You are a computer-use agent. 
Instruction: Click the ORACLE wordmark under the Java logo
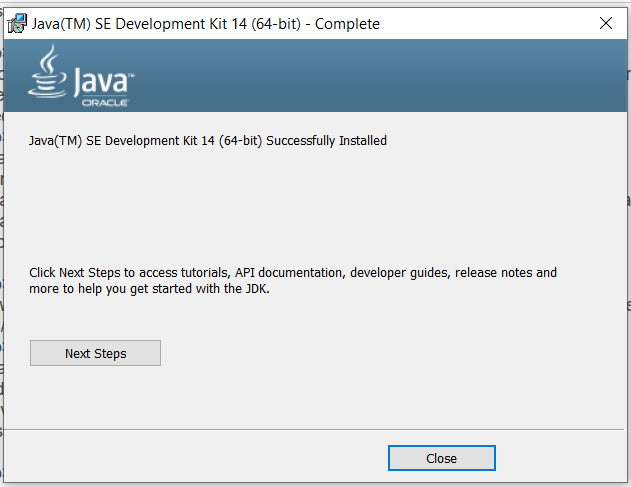(105, 103)
